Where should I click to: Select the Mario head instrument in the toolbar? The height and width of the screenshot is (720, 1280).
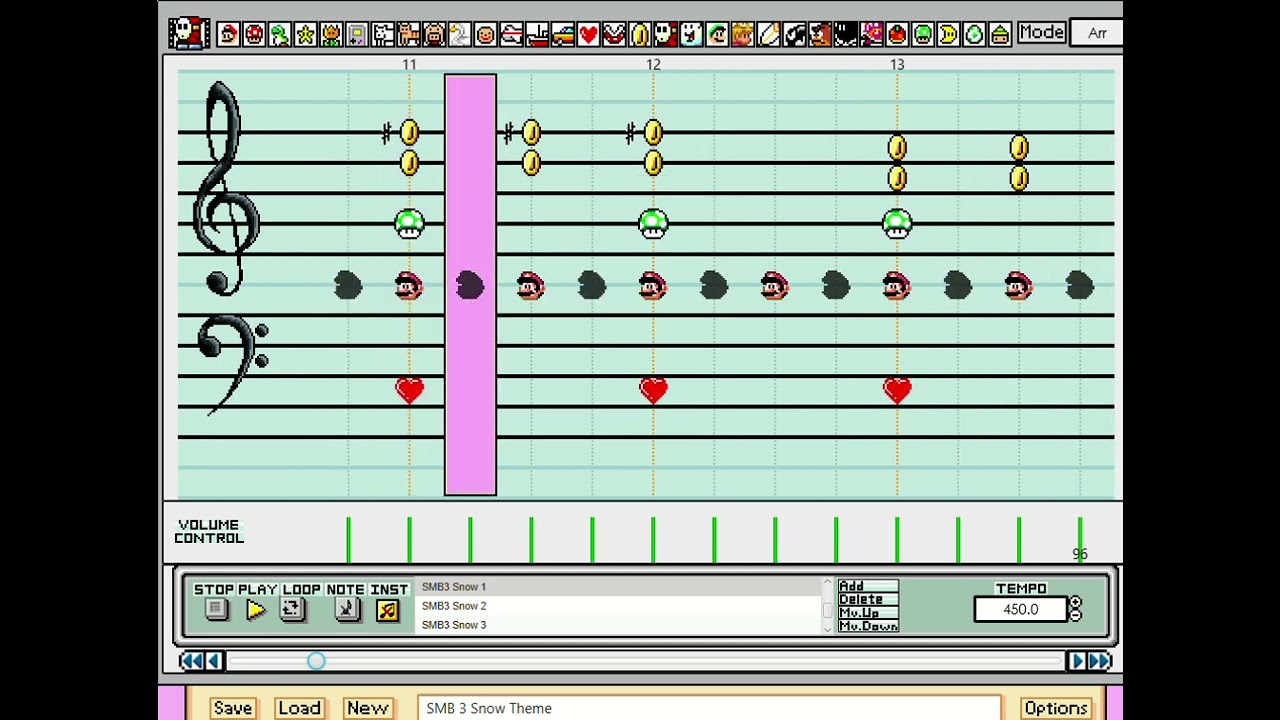coord(229,35)
